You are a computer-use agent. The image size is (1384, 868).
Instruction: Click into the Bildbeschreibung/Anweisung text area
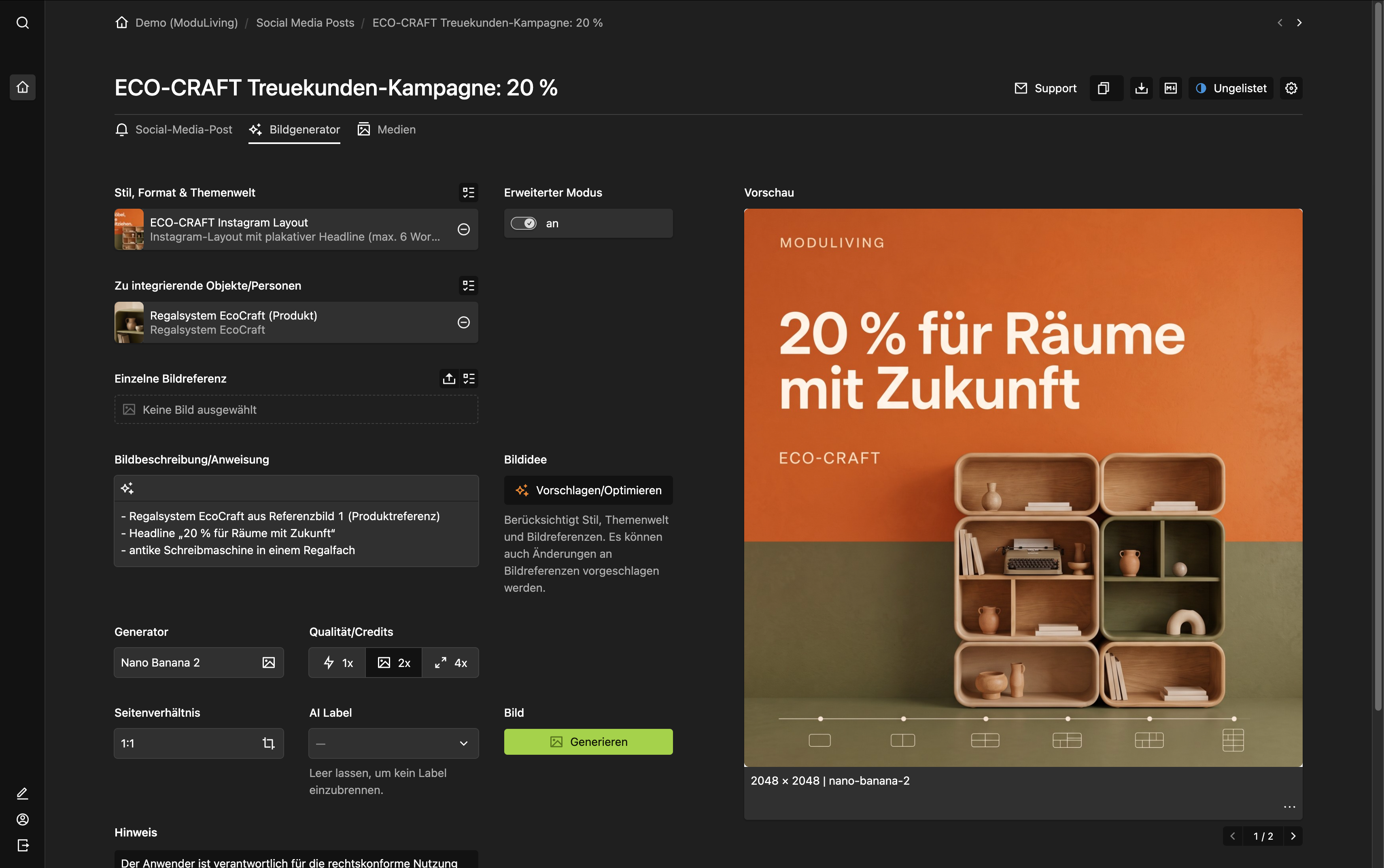pyautogui.click(x=296, y=534)
